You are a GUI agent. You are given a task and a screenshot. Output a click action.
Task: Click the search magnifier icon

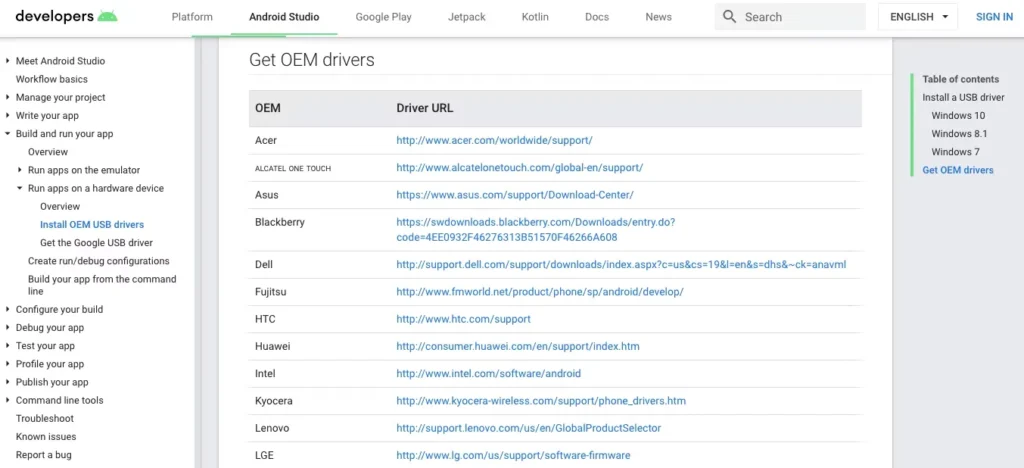pyautogui.click(x=729, y=17)
